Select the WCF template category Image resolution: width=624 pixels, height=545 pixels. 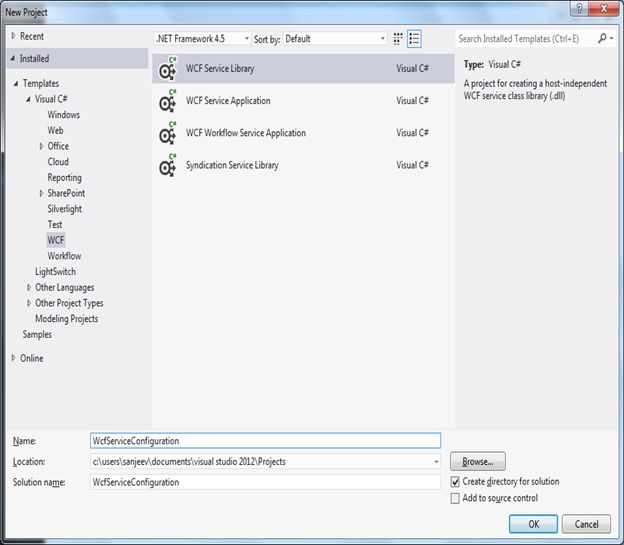coord(56,240)
